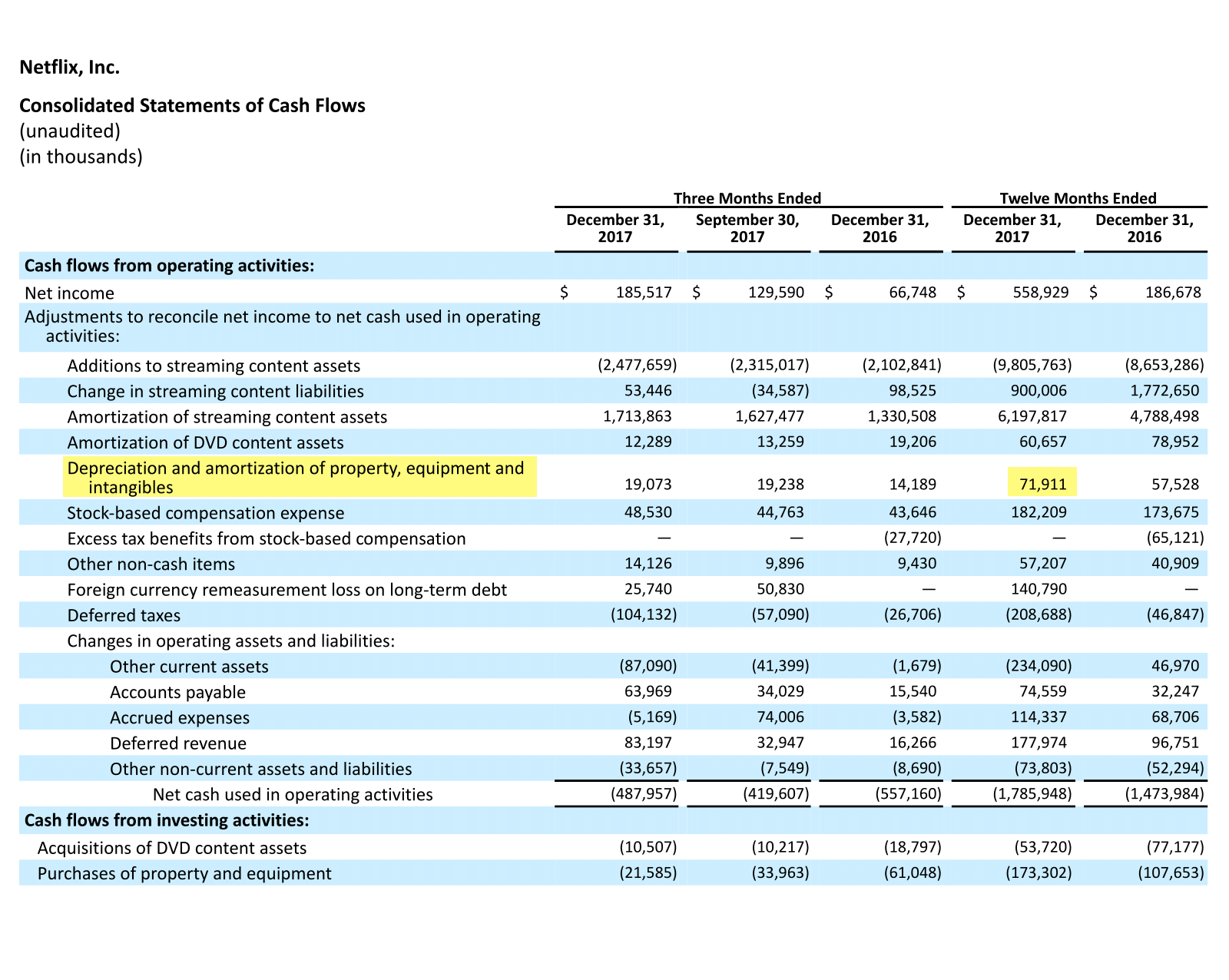Screen dimensions: 1229x980
Task: Click 'Net cash used in operating activities' label
Action: point(293,794)
